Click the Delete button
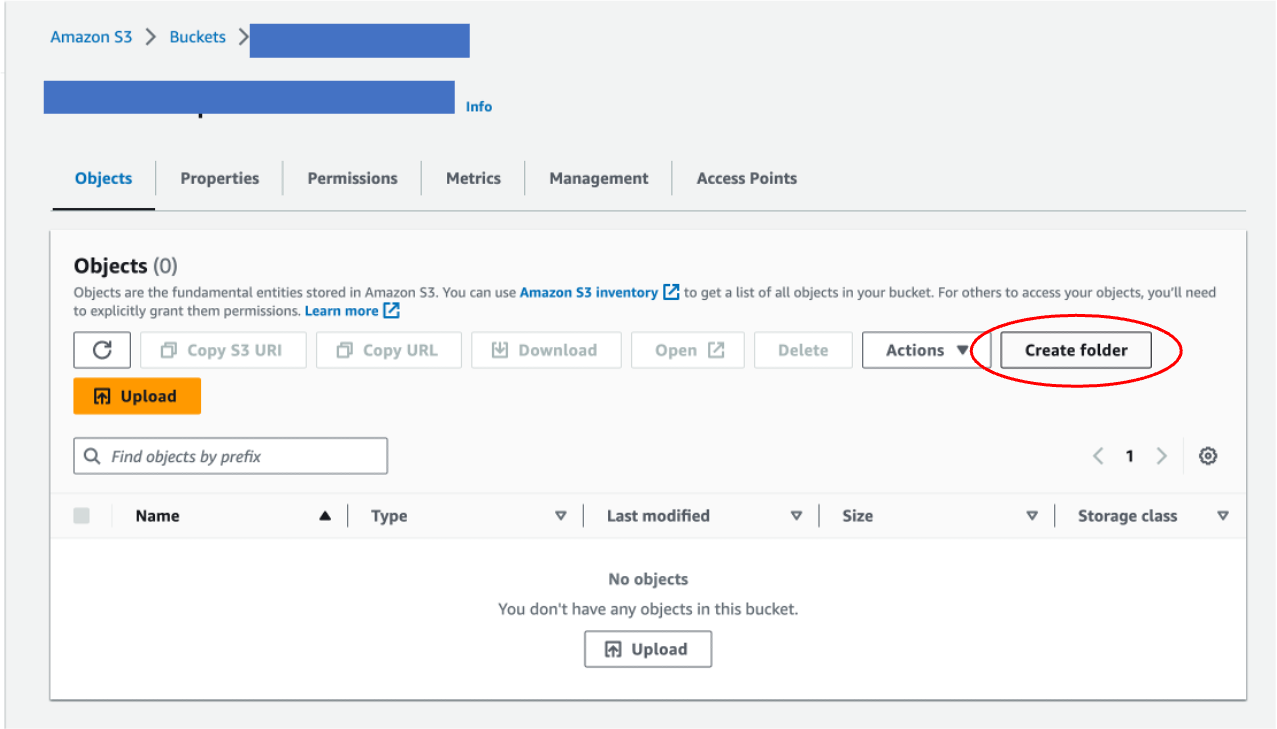This screenshot has width=1277, height=729. coord(803,350)
